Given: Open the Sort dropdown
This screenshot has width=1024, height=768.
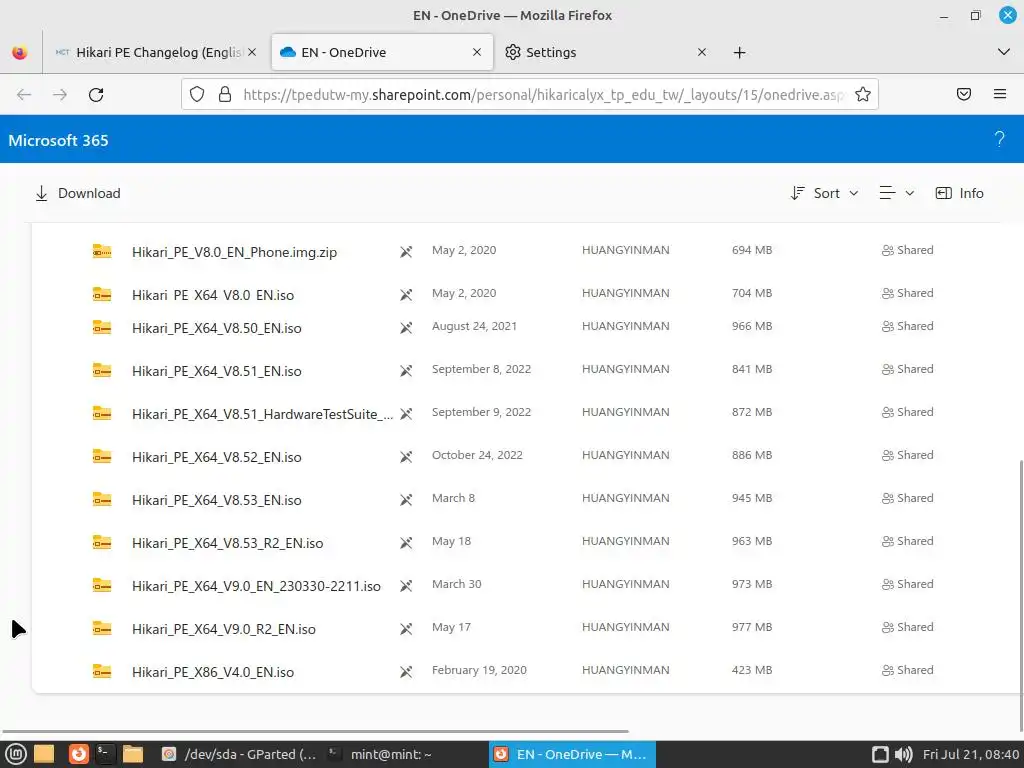Looking at the screenshot, I should point(824,193).
